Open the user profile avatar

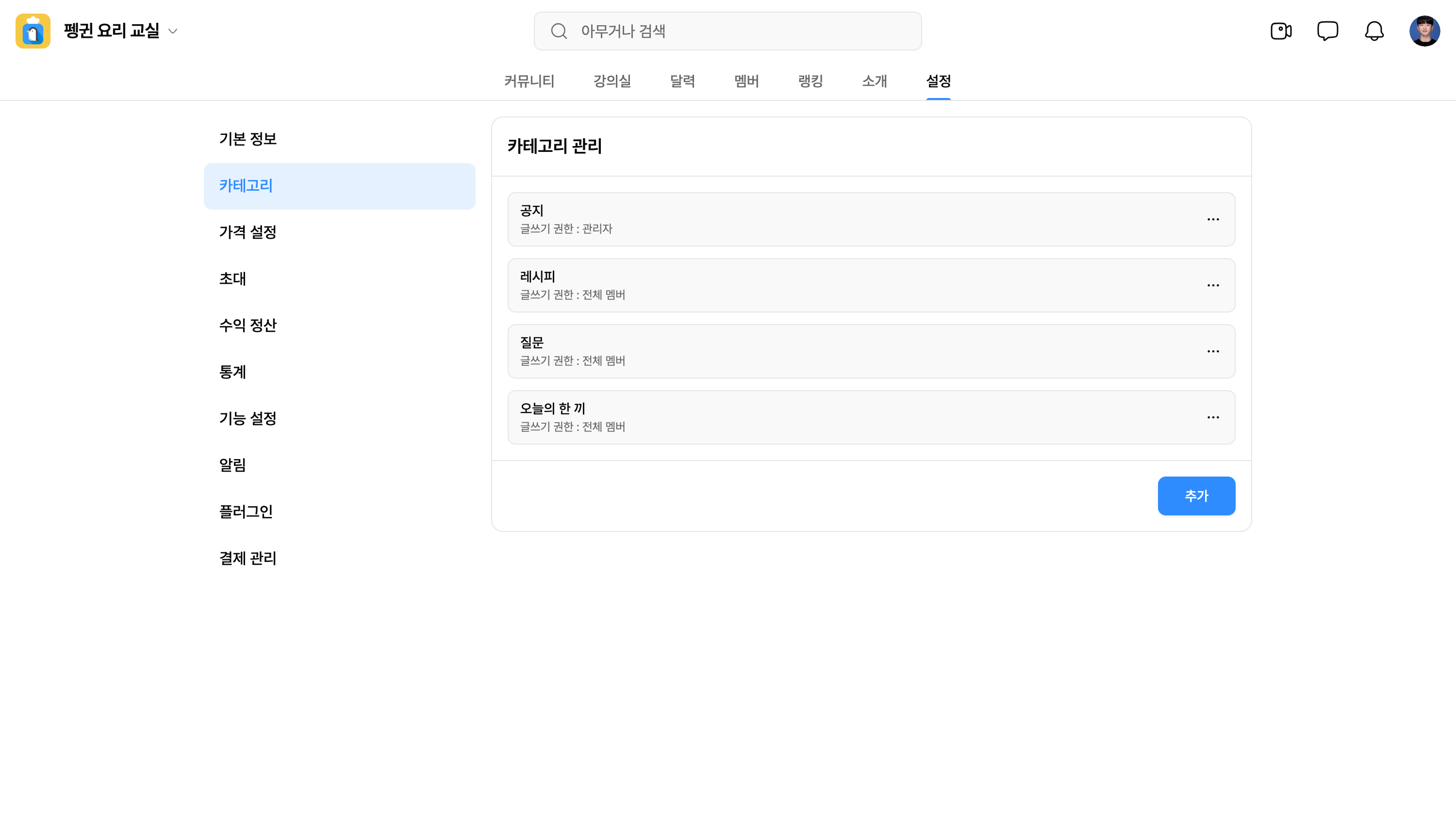pos(1424,31)
